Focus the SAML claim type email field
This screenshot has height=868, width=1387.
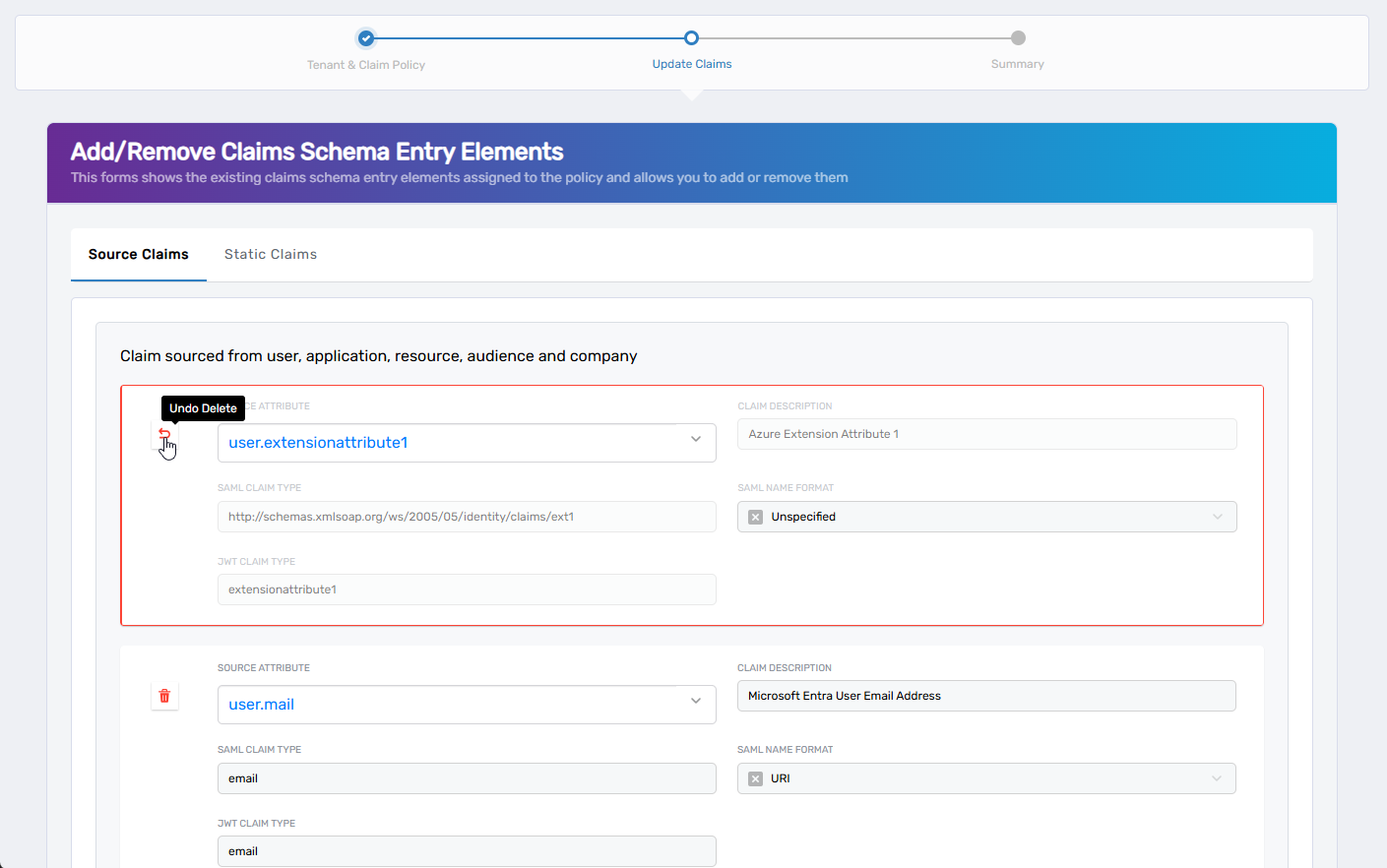click(x=466, y=778)
